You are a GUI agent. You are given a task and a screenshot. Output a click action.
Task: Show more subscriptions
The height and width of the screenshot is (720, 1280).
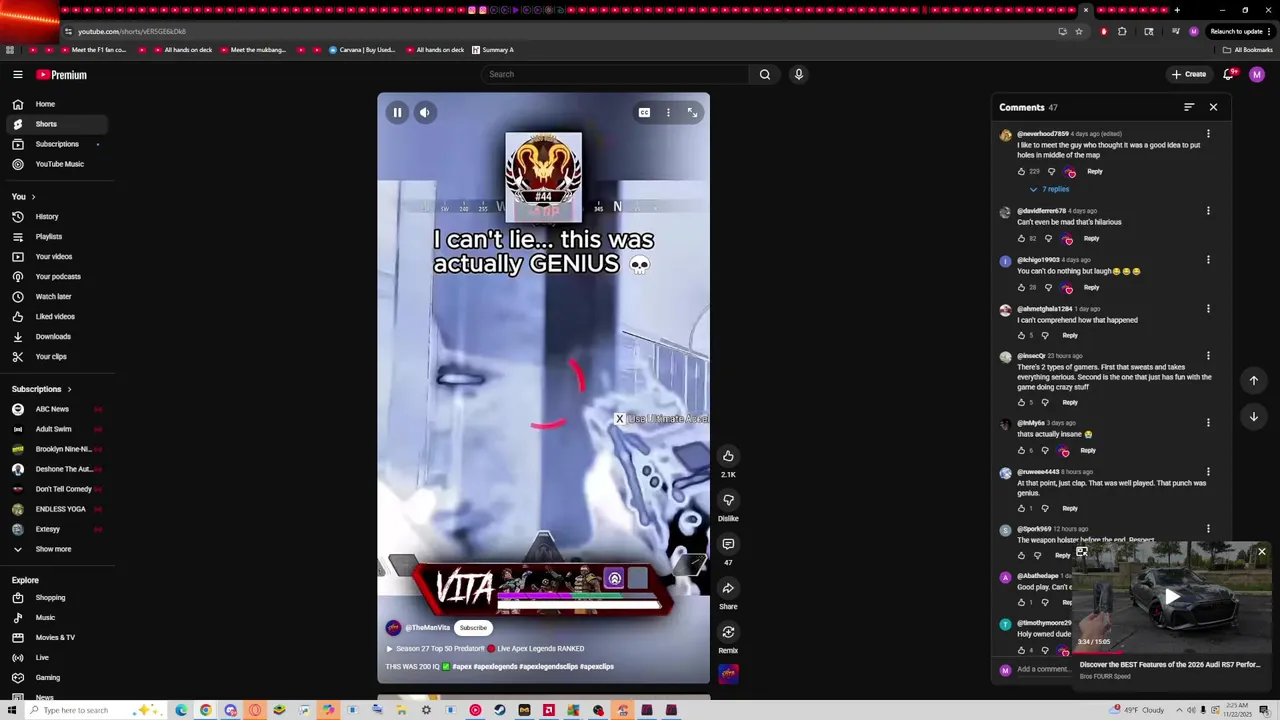(58, 549)
